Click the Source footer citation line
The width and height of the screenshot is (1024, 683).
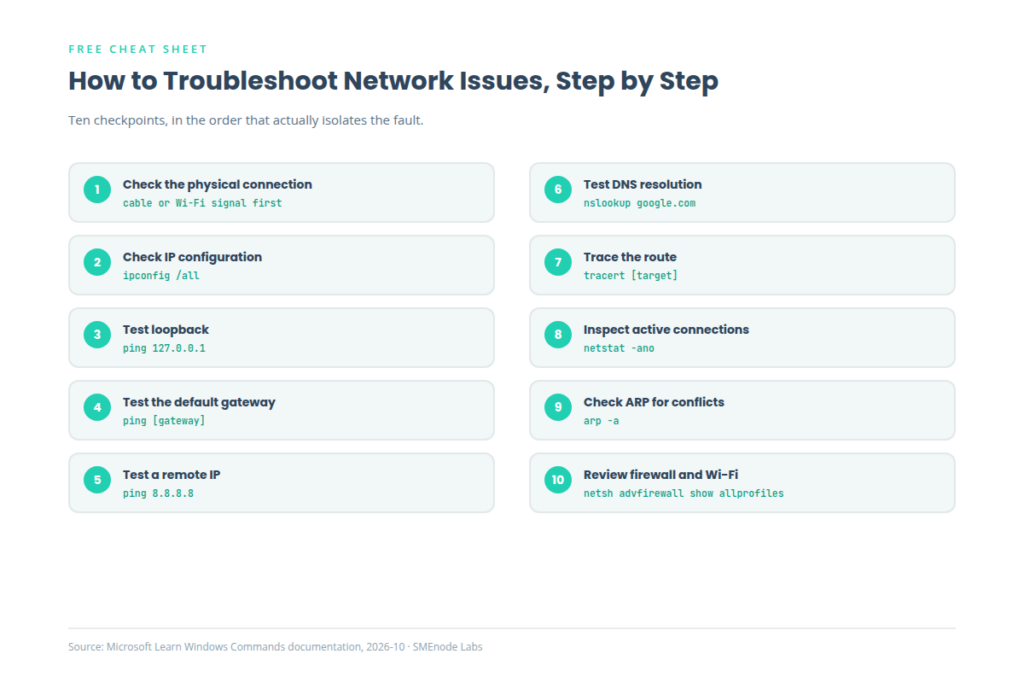coord(276,646)
